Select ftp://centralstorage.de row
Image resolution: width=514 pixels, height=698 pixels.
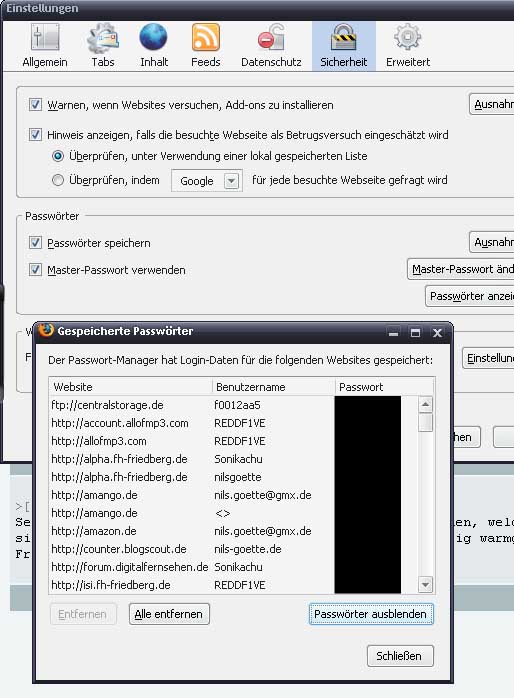click(233, 405)
